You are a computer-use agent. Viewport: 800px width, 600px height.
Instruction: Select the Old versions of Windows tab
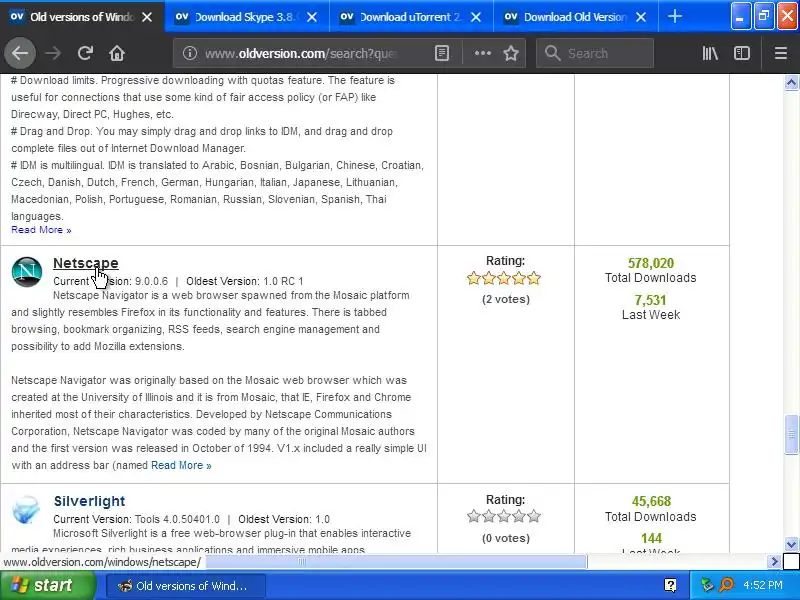[x=82, y=17]
